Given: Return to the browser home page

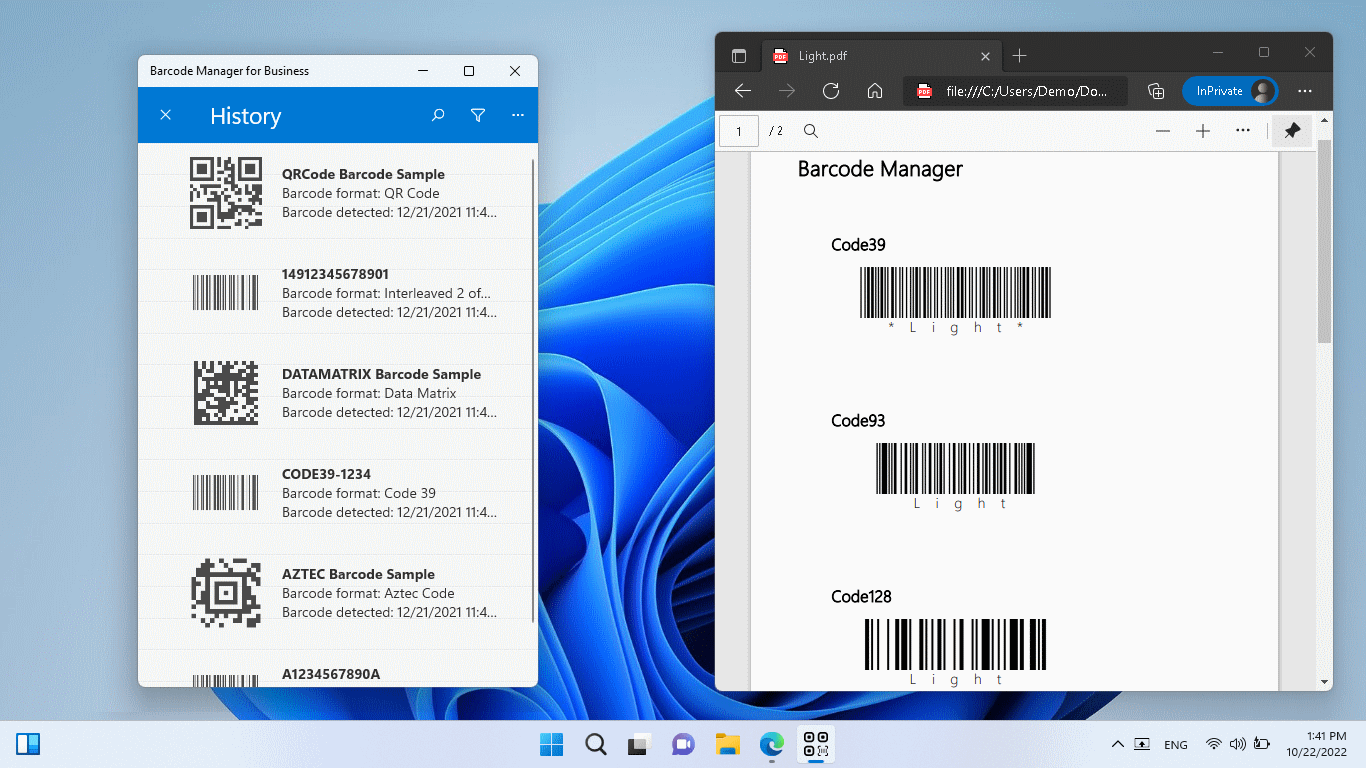Looking at the screenshot, I should (875, 90).
